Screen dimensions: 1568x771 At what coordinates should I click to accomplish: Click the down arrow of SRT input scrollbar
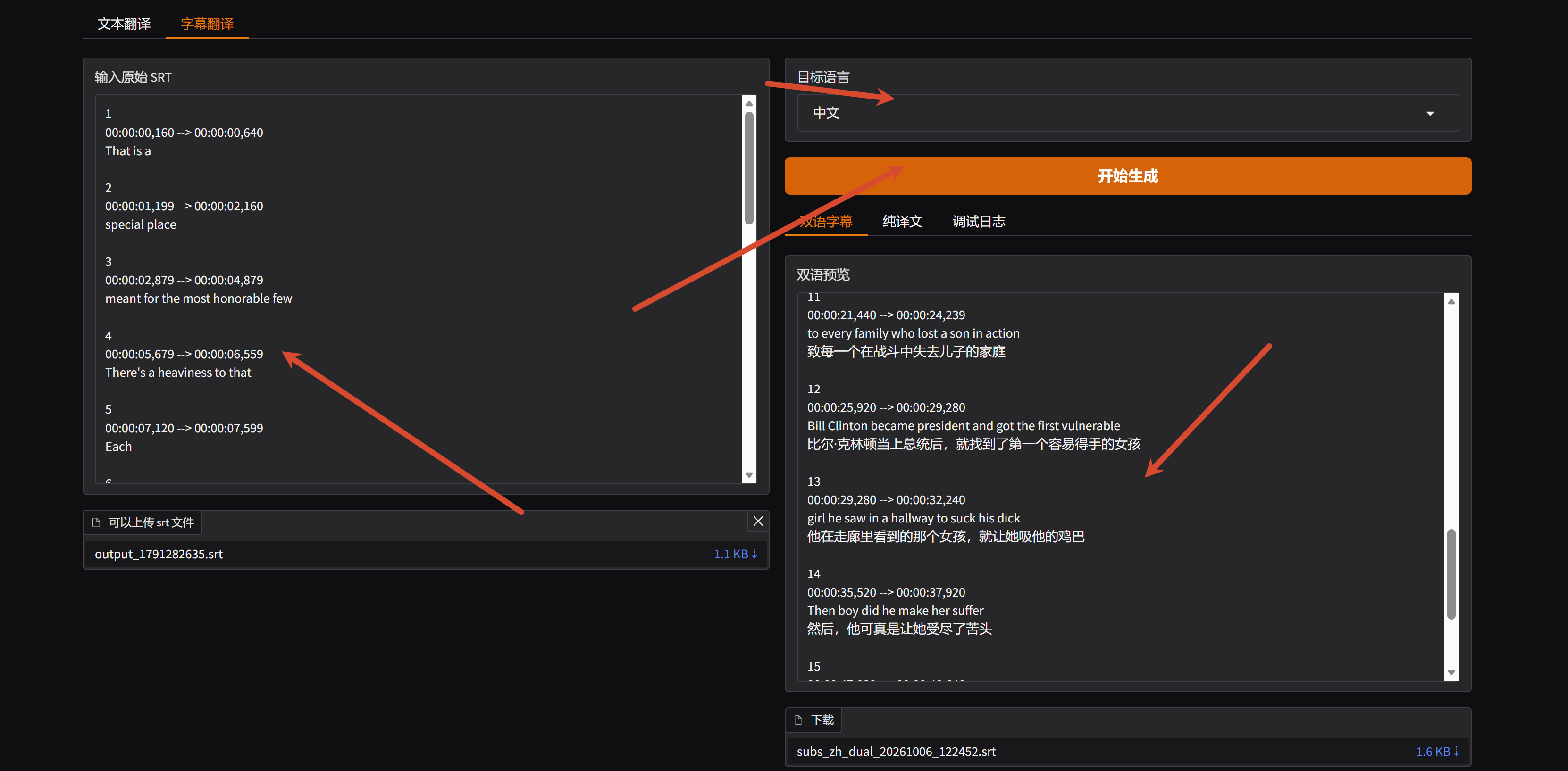coord(749,475)
